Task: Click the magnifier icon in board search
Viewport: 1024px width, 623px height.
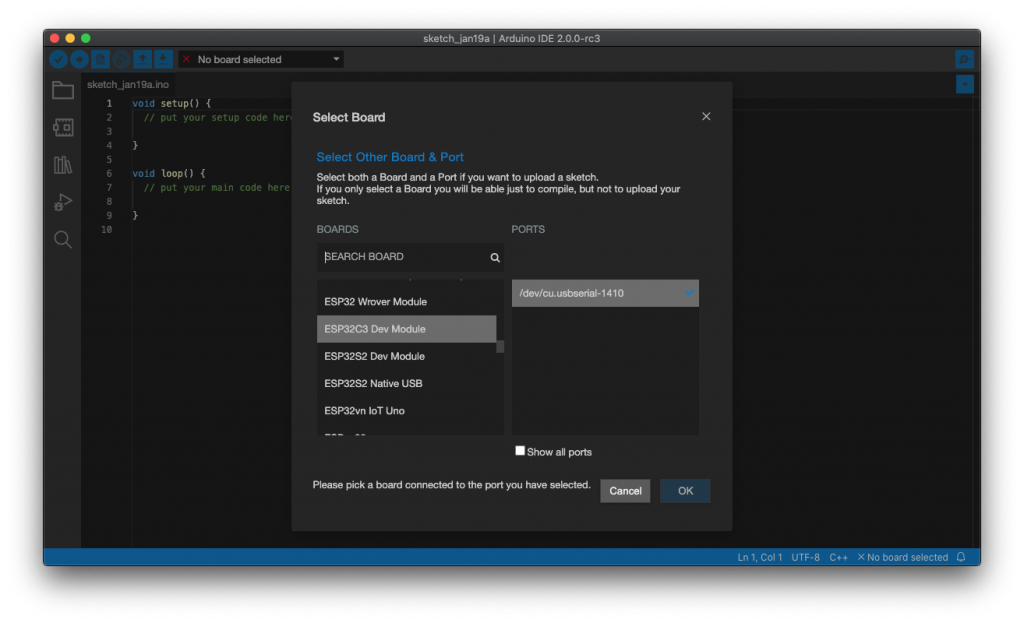Action: (495, 257)
